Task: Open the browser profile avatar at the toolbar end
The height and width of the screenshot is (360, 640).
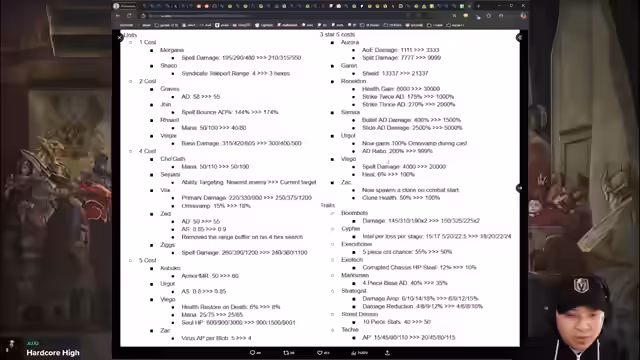Action: 523,16
